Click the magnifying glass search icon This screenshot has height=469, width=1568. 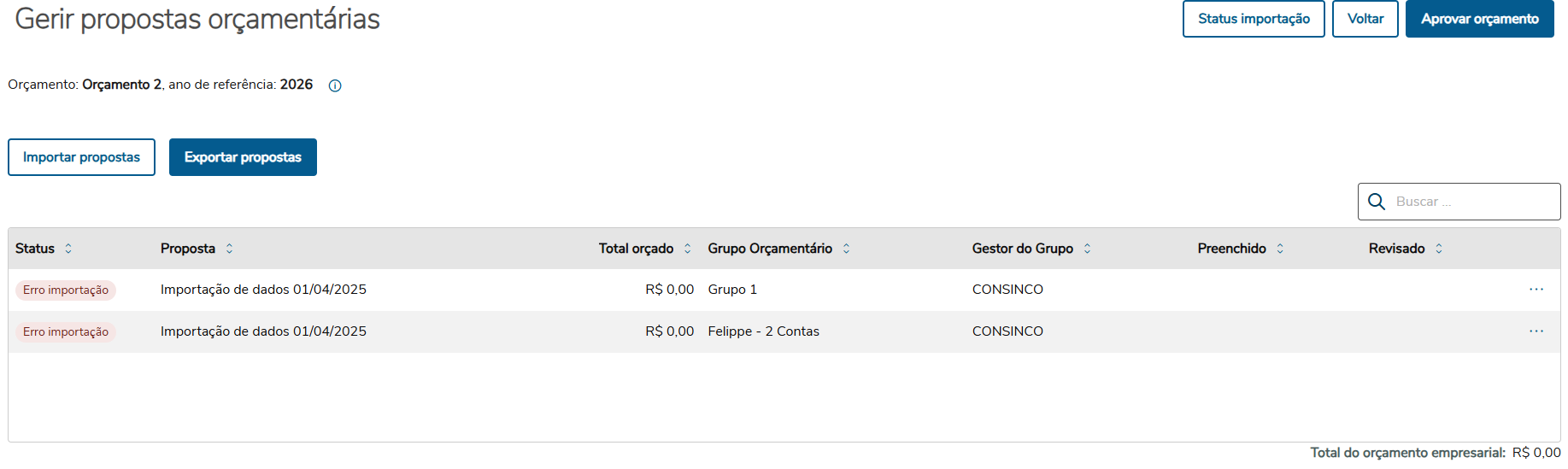click(1377, 202)
